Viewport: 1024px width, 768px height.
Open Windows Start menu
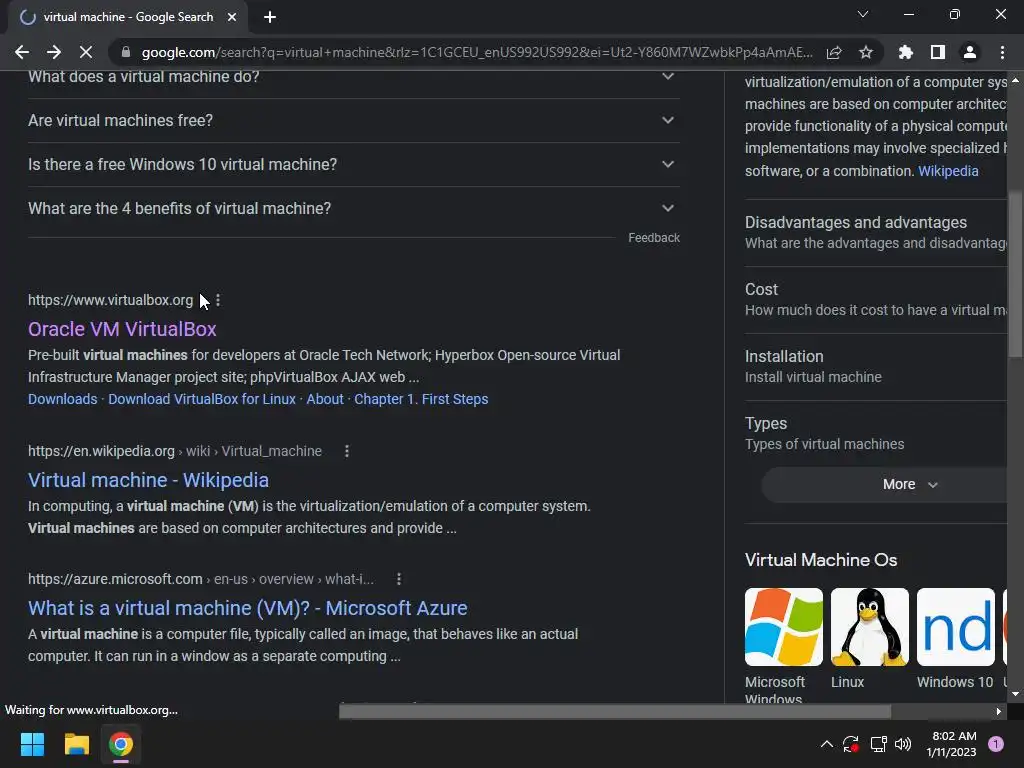pyautogui.click(x=32, y=744)
